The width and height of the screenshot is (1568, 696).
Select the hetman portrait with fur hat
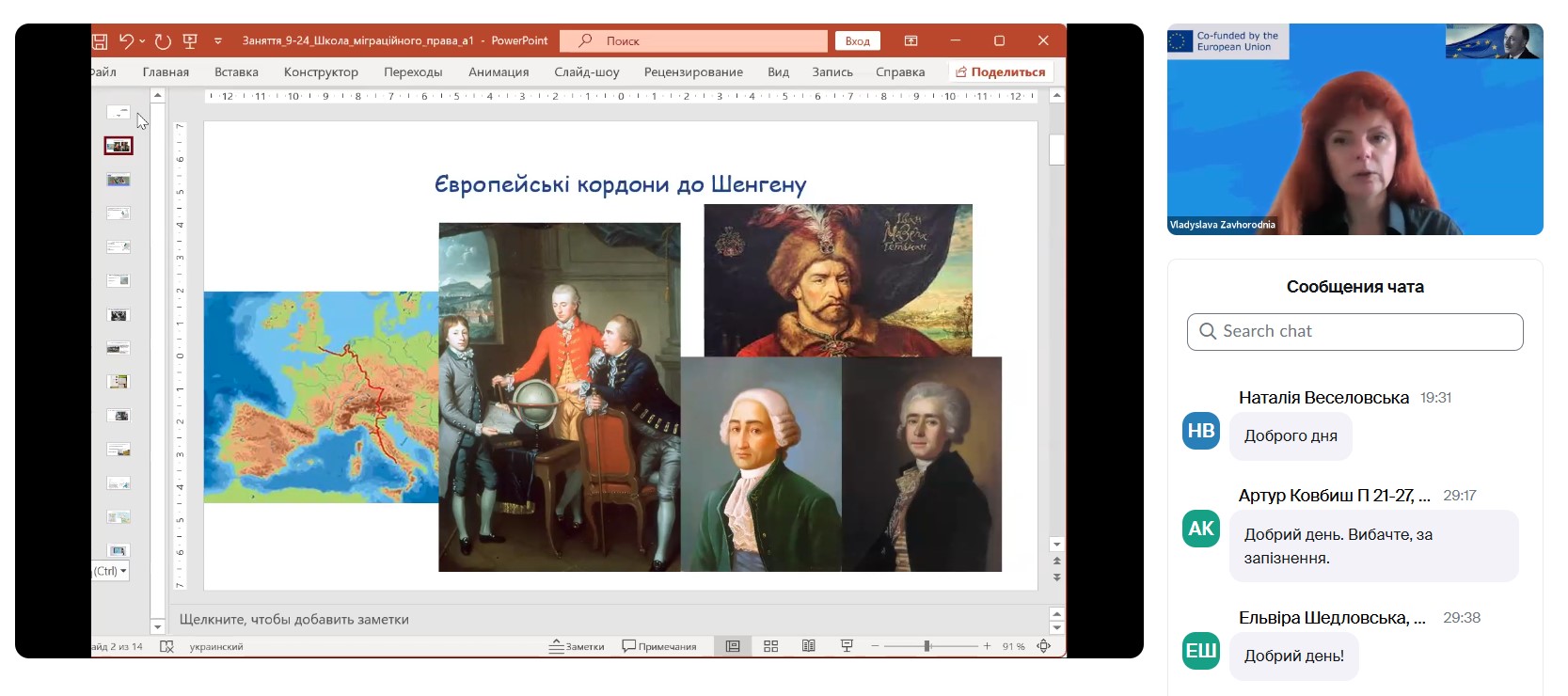click(x=838, y=280)
